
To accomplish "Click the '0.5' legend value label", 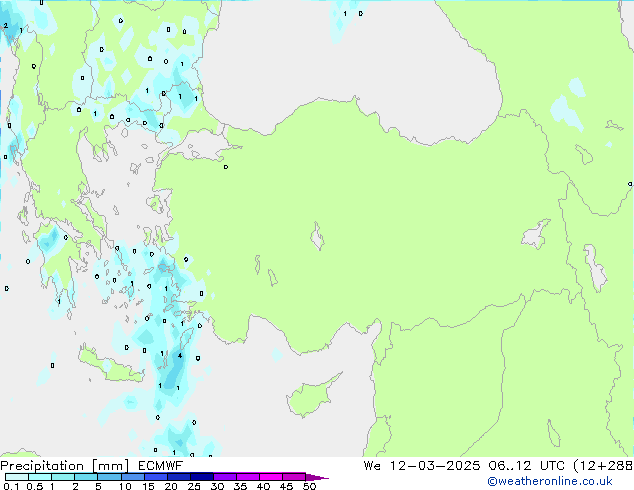I will (35, 486).
